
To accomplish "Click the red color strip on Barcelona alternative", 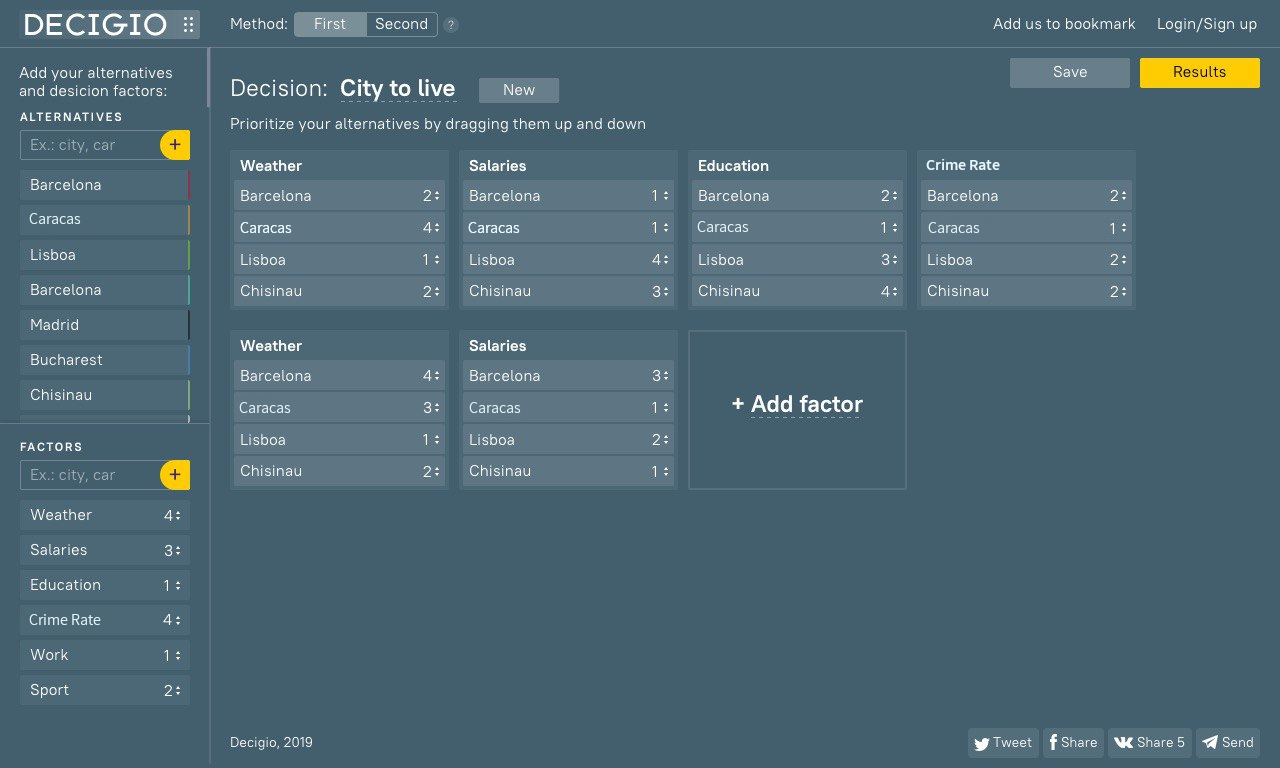I will pos(188,185).
